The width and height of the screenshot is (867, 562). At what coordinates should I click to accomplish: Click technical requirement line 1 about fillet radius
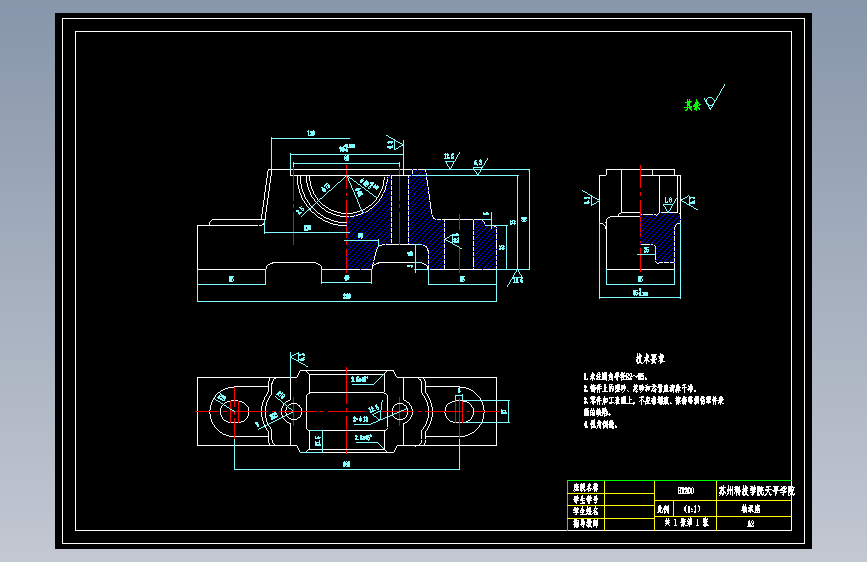pos(615,377)
